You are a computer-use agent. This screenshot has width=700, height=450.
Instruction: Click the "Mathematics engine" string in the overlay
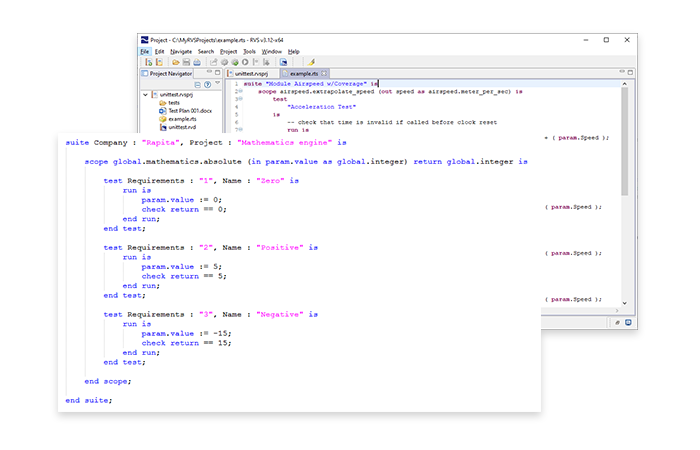285,142
